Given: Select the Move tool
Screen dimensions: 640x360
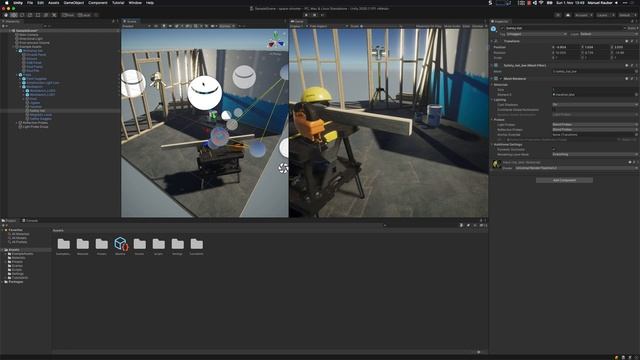Looking at the screenshot, I should click(x=14, y=15).
